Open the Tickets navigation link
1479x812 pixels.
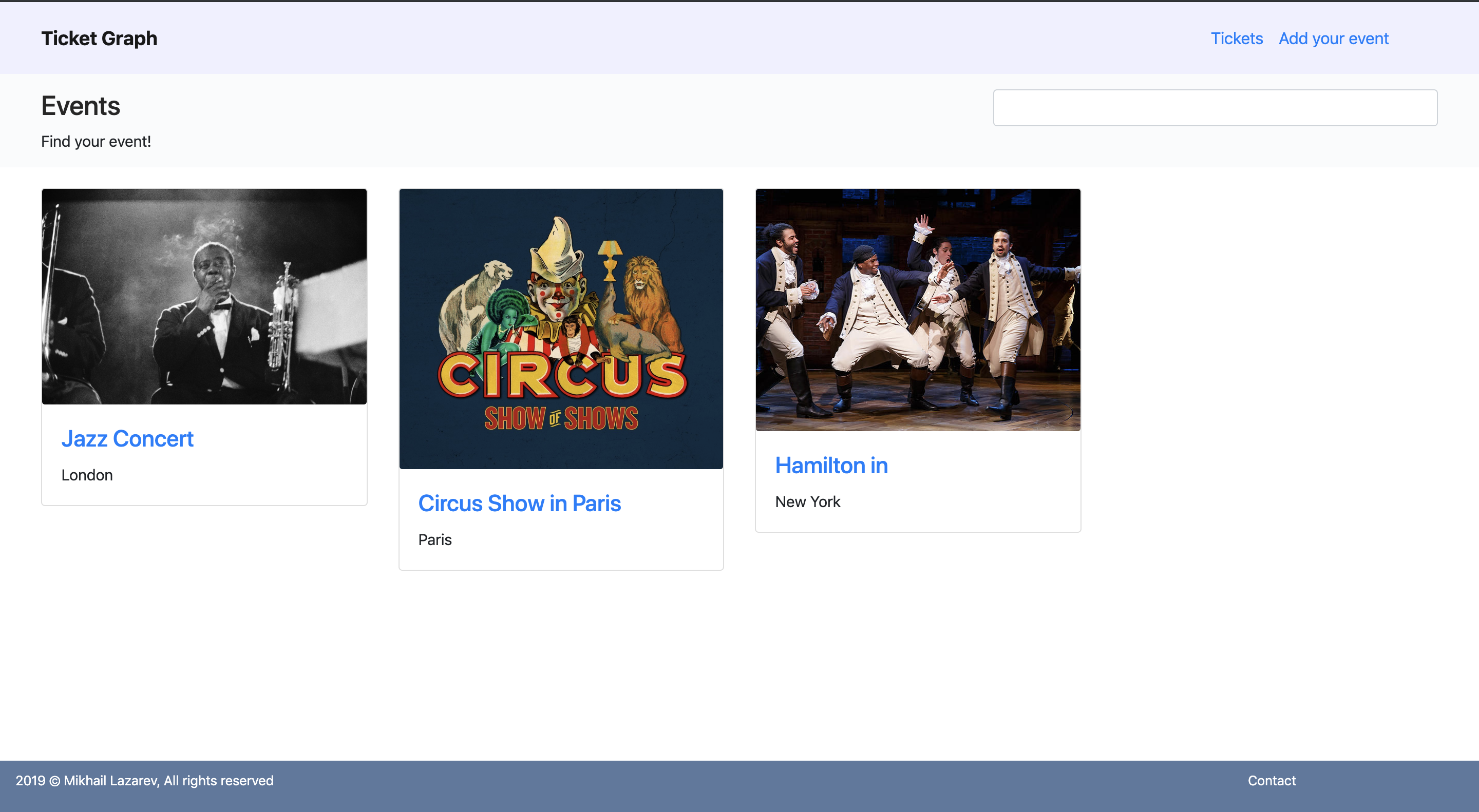tap(1236, 38)
